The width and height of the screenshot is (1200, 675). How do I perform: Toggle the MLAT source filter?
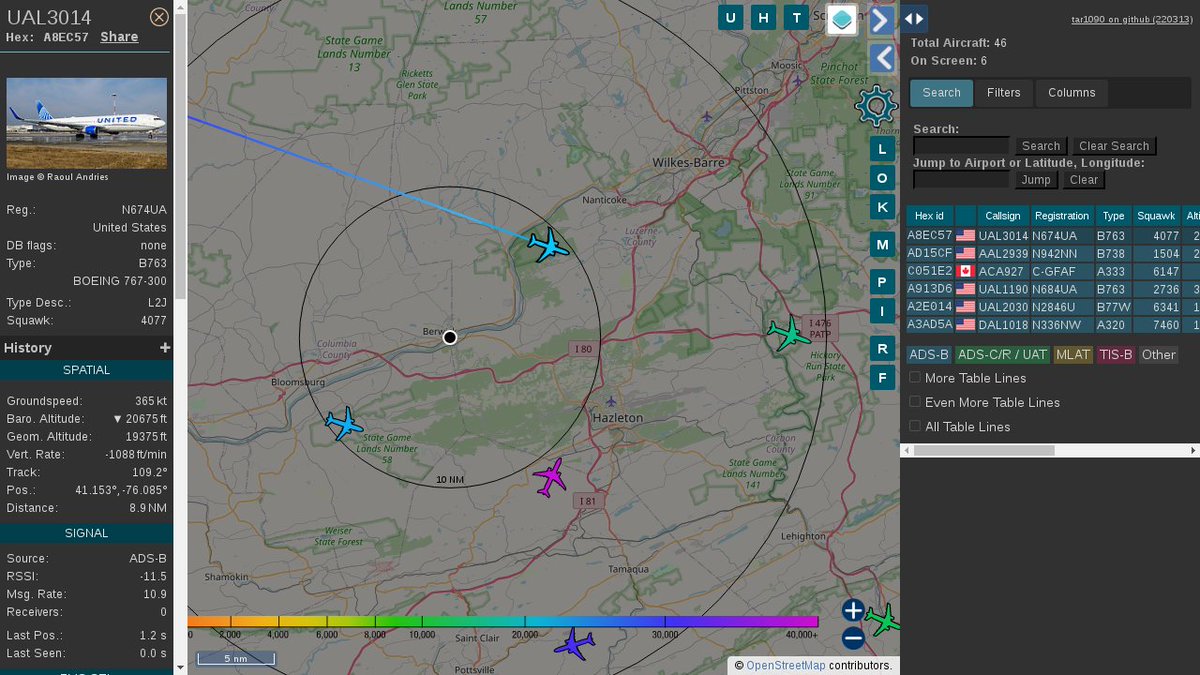coord(1072,354)
